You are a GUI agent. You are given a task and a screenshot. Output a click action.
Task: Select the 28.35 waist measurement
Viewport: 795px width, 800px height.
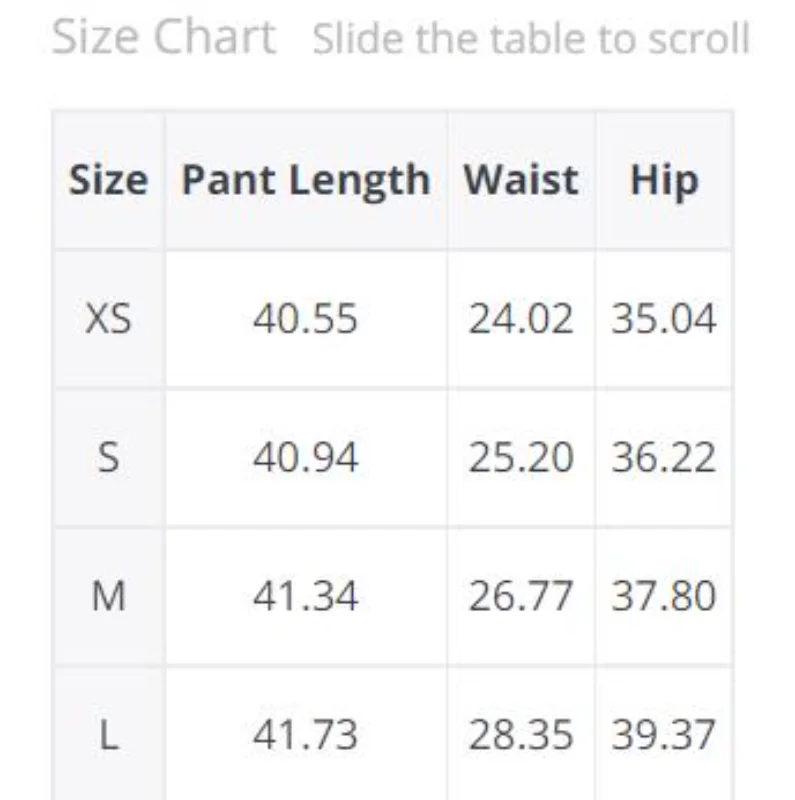[x=521, y=735]
